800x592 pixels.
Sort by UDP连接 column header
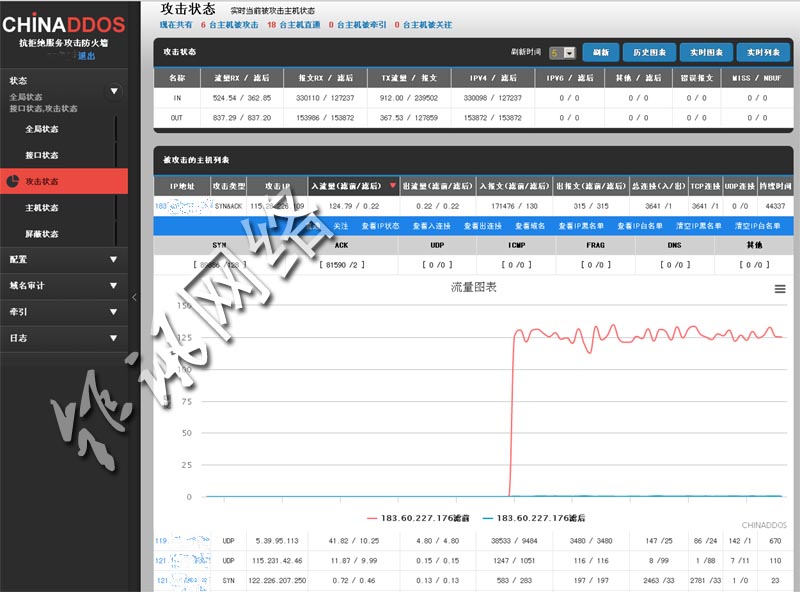[739, 186]
